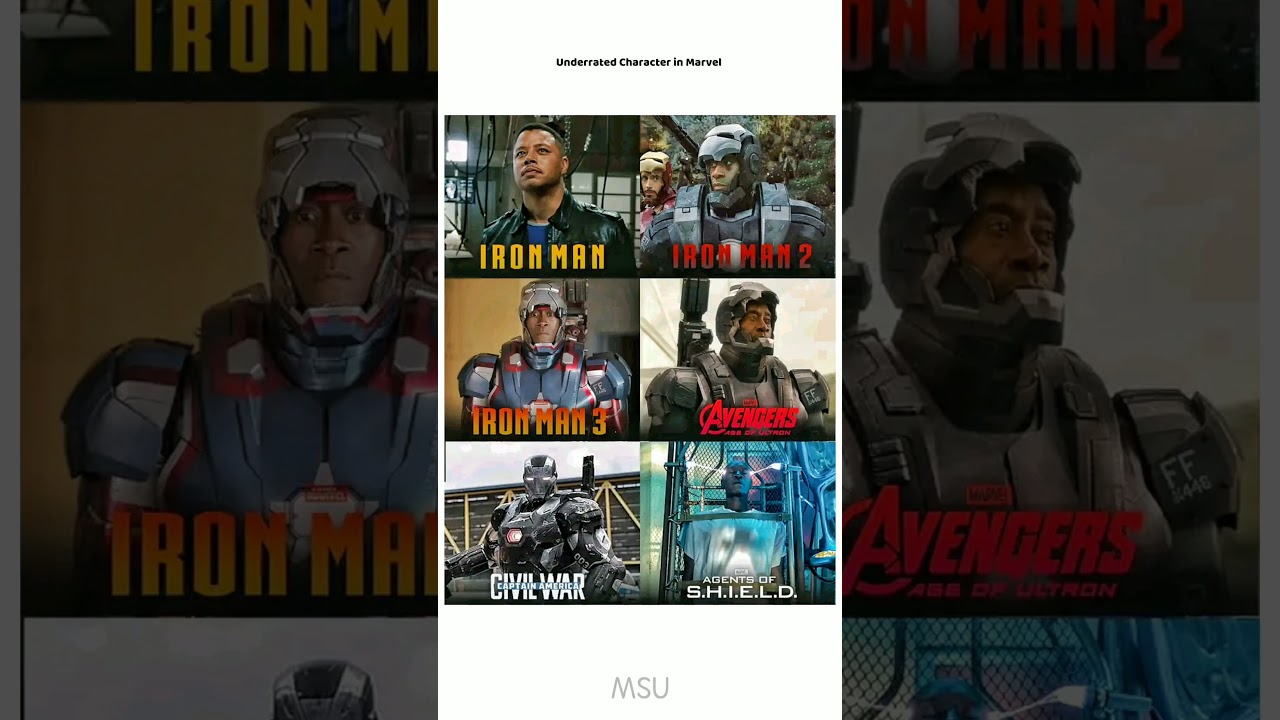
Task: Open the Avengers Age of Ultron panel
Action: 737,359
